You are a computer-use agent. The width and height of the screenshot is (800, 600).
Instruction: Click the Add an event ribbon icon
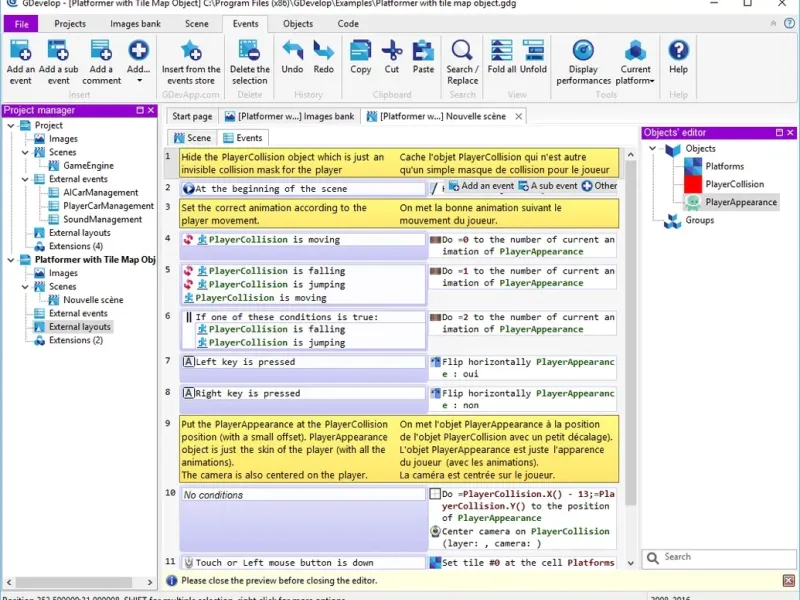[x=20, y=51]
